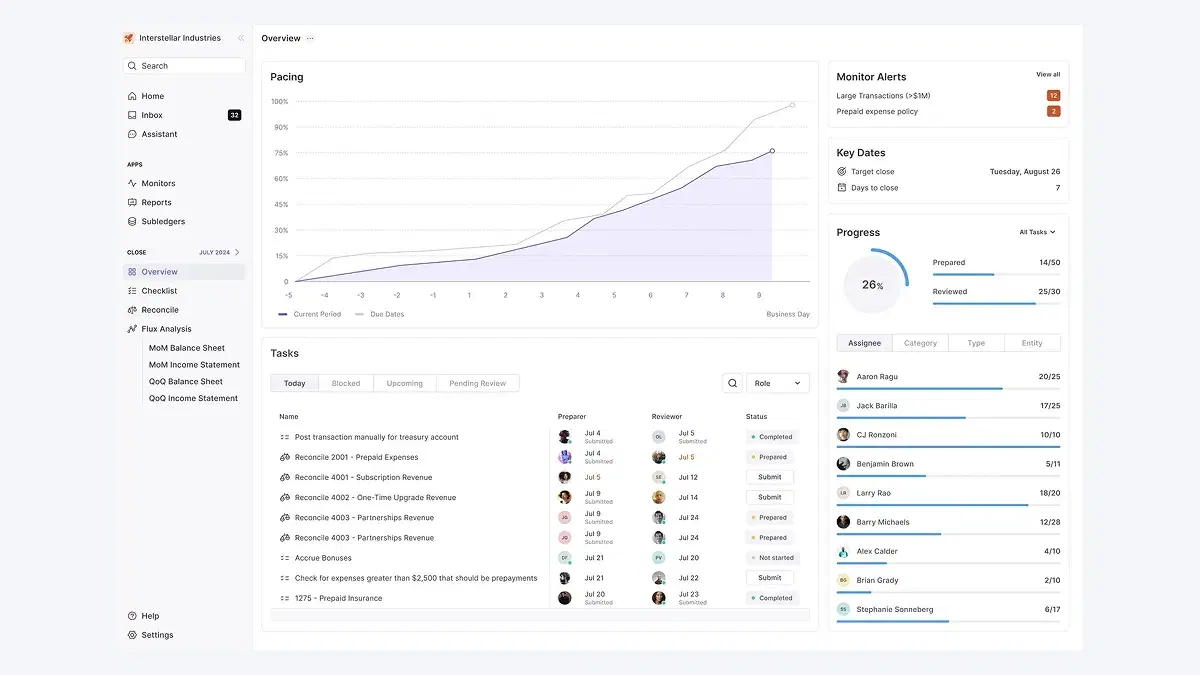This screenshot has height=675, width=1200.
Task: Click the Flux Analysis icon
Action: pos(132,329)
